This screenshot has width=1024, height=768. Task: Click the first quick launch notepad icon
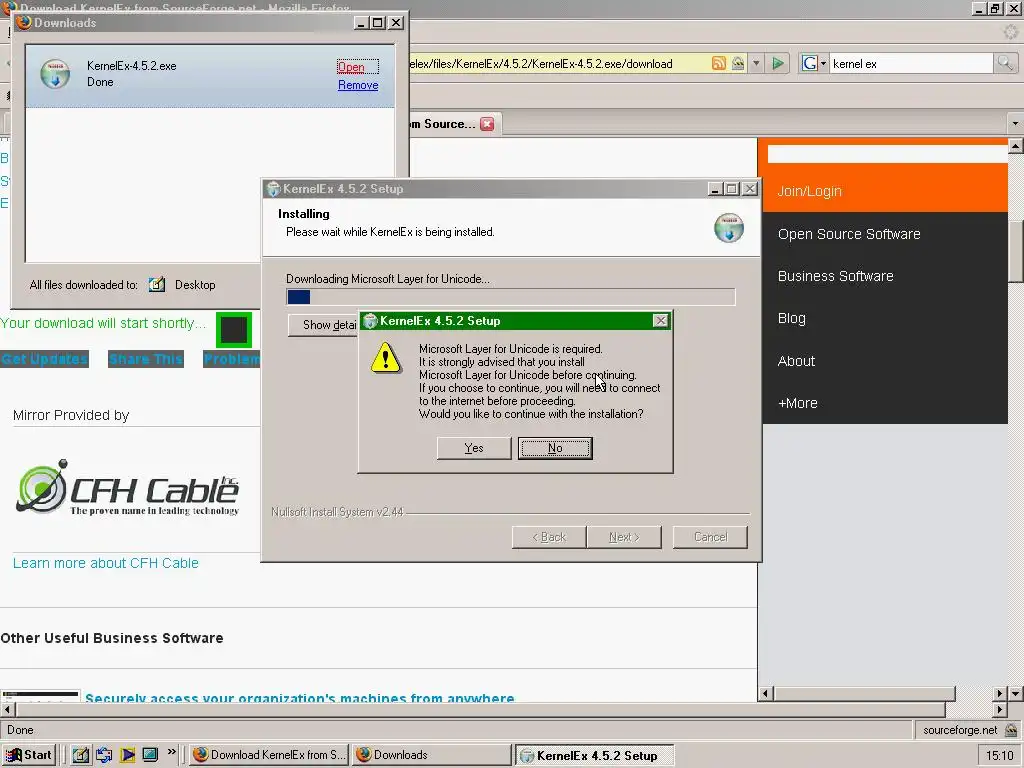(x=80, y=755)
